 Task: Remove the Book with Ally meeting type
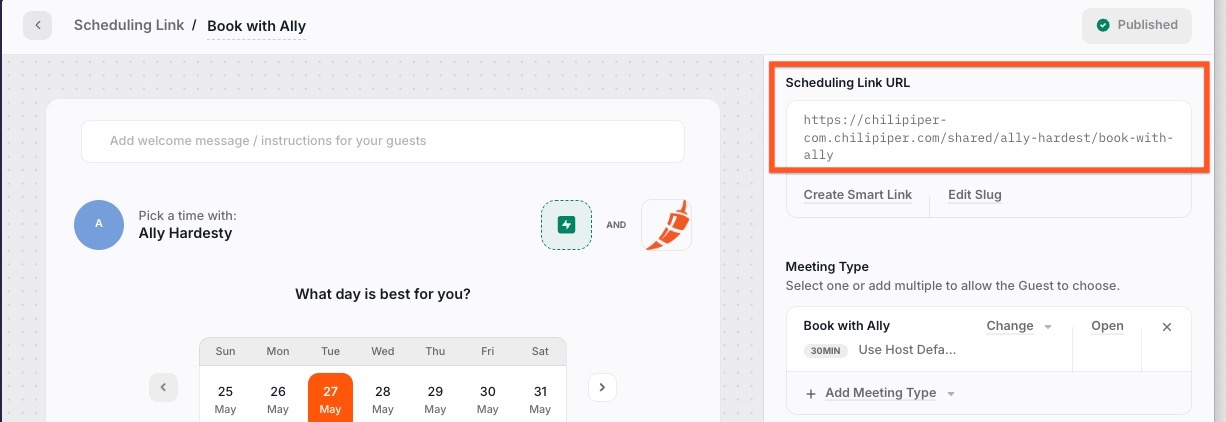coord(1166,327)
